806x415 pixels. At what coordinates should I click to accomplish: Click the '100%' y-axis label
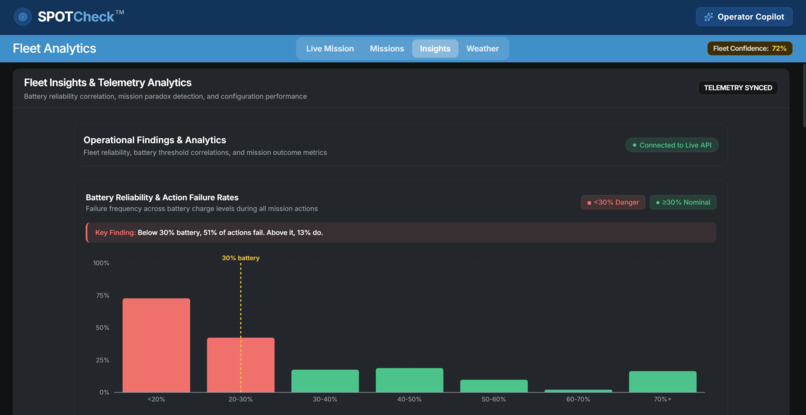click(x=101, y=263)
